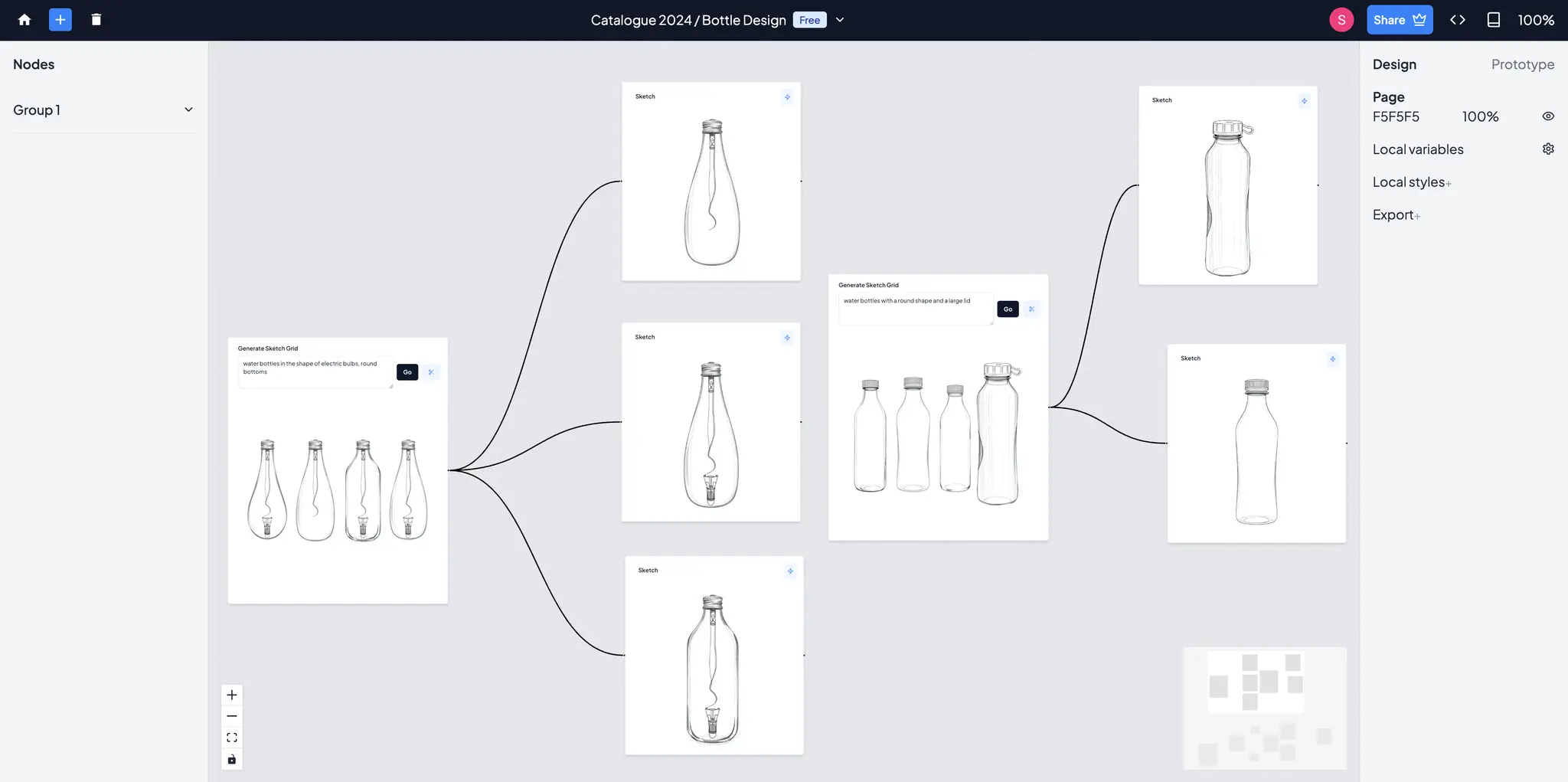Expand the Group 1 chevron
The image size is (1568, 782).
click(188, 110)
